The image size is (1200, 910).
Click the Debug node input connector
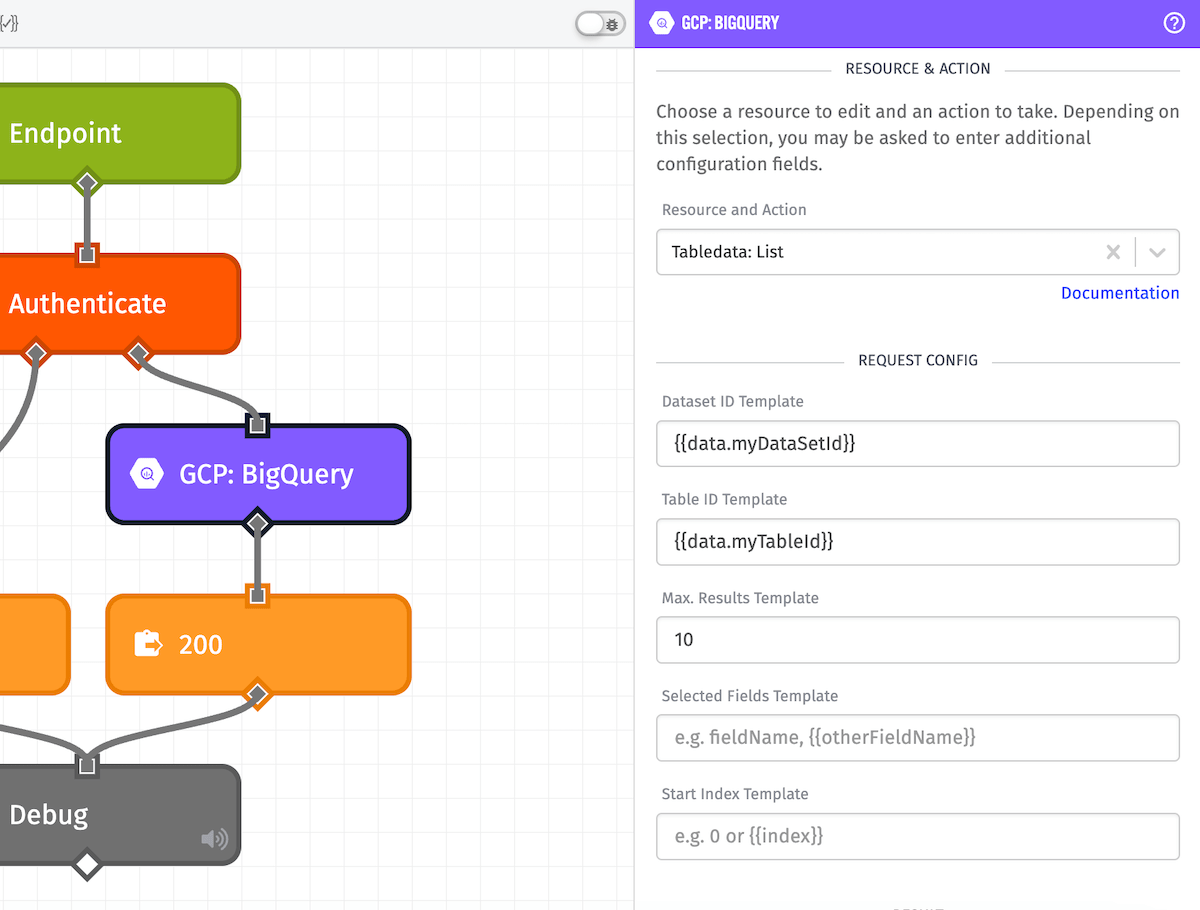(87, 765)
